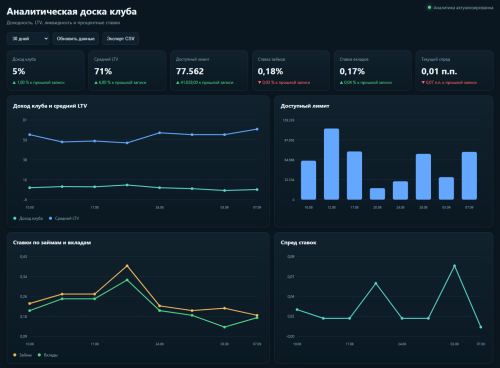
Task: Click the bar labeled 10.08 in Доступный лимит
Action: pos(308,180)
